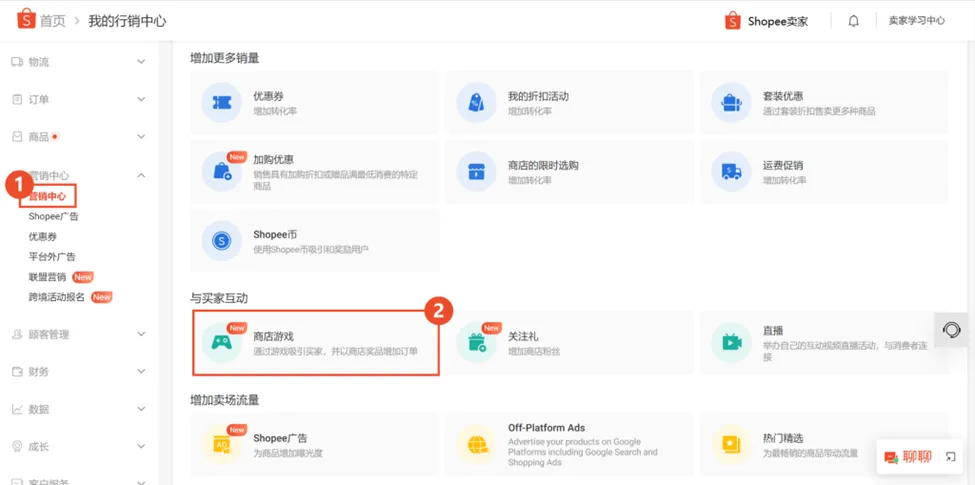Click the 我的折扣活动 price tag icon
Image resolution: width=975 pixels, height=485 pixels.
[476, 103]
